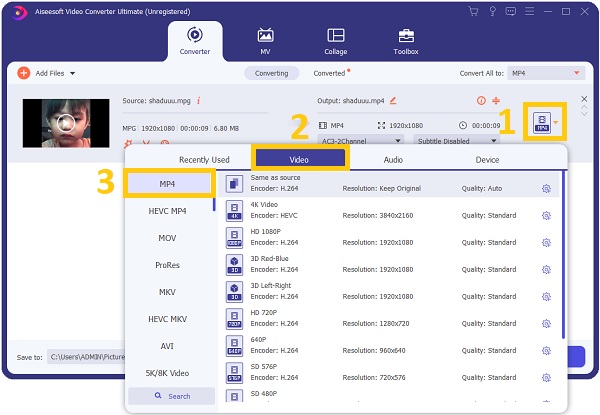
Task: Open the Convert All to MP4 dropdown
Action: click(x=546, y=73)
